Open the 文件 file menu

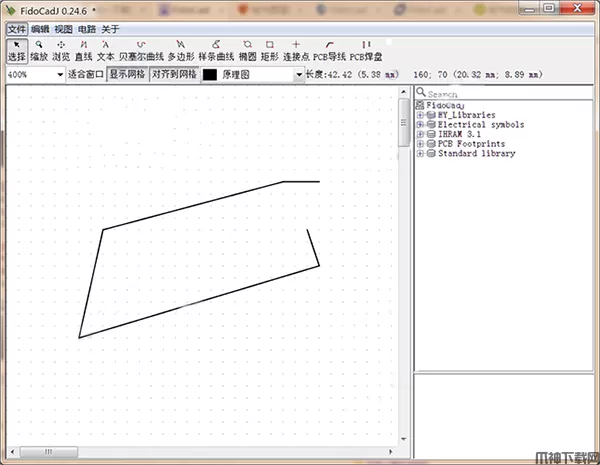pyautogui.click(x=16, y=30)
